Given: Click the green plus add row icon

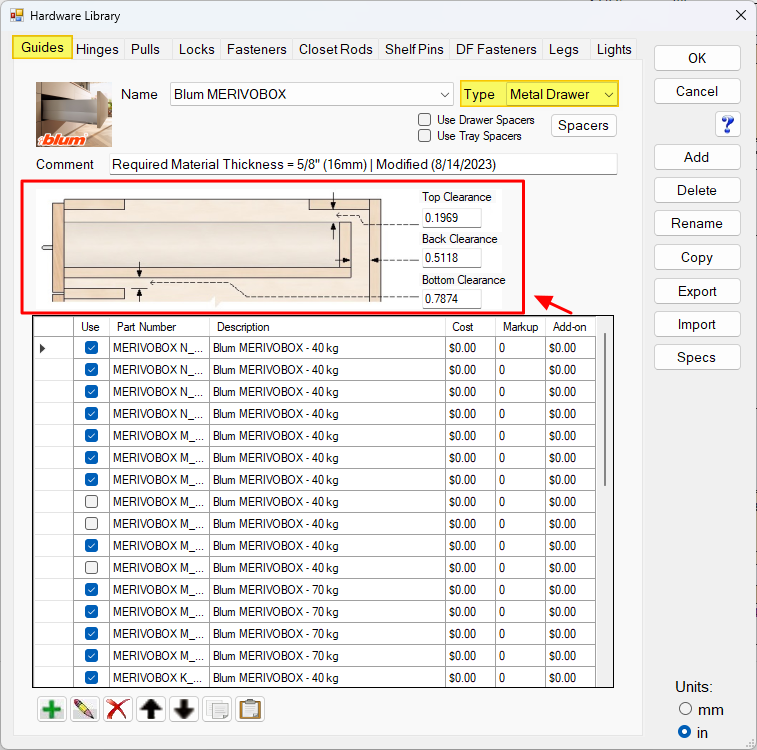Looking at the screenshot, I should point(52,709).
